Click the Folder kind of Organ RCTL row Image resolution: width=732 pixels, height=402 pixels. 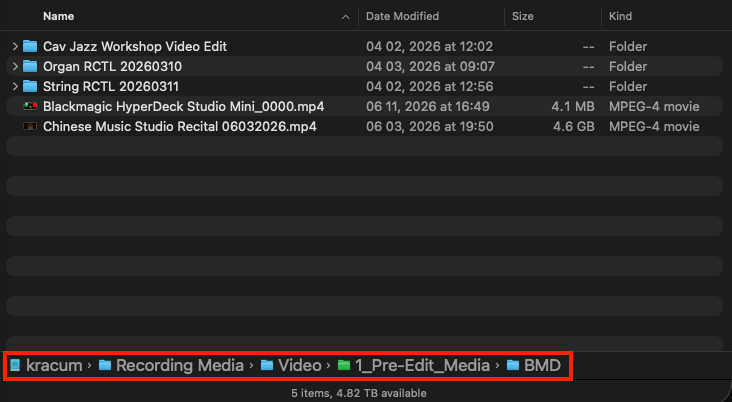point(628,66)
